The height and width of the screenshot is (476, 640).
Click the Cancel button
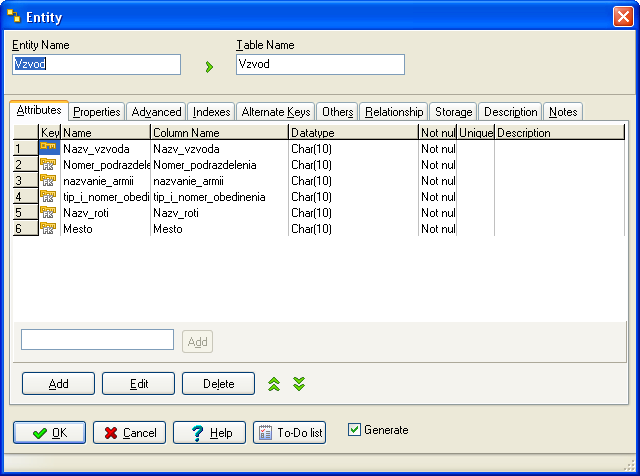point(129,432)
